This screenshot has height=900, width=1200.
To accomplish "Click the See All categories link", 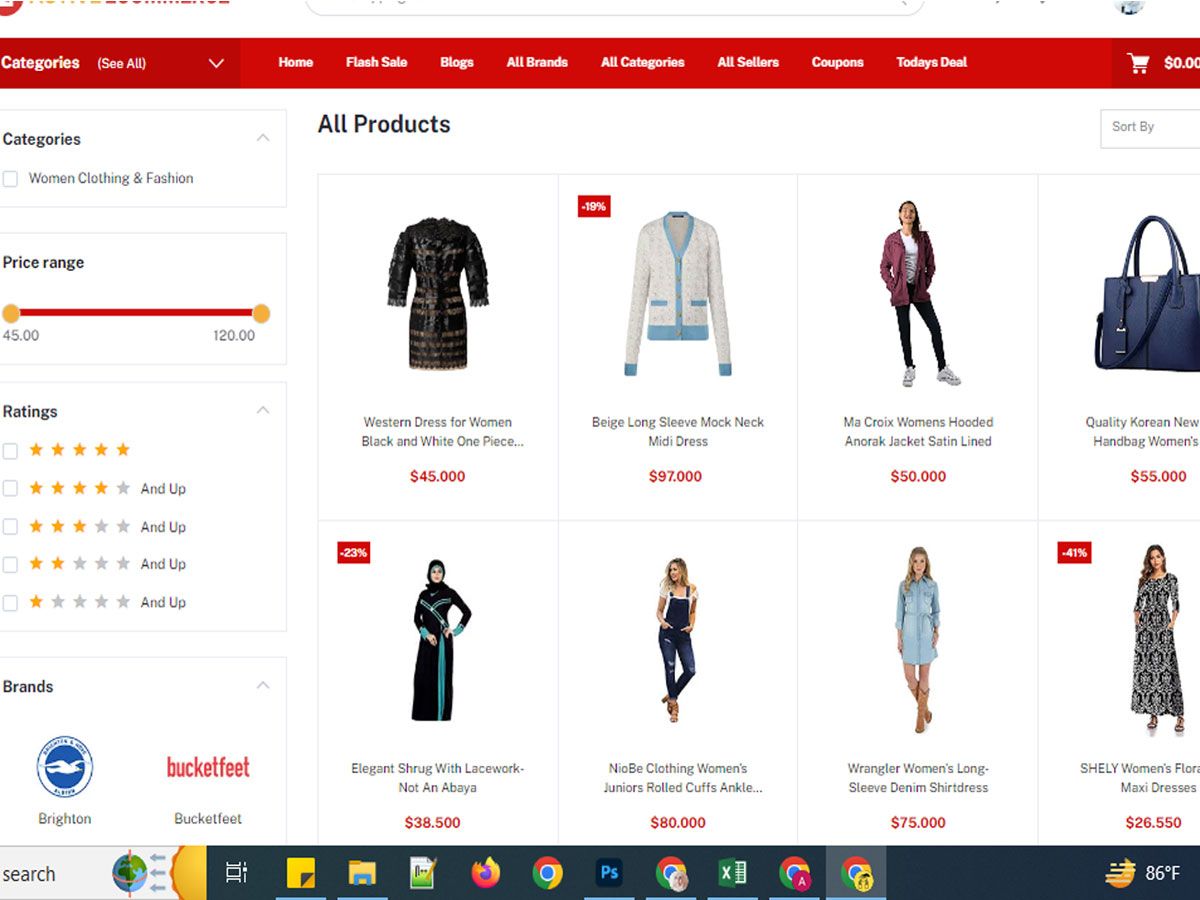I will [121, 63].
